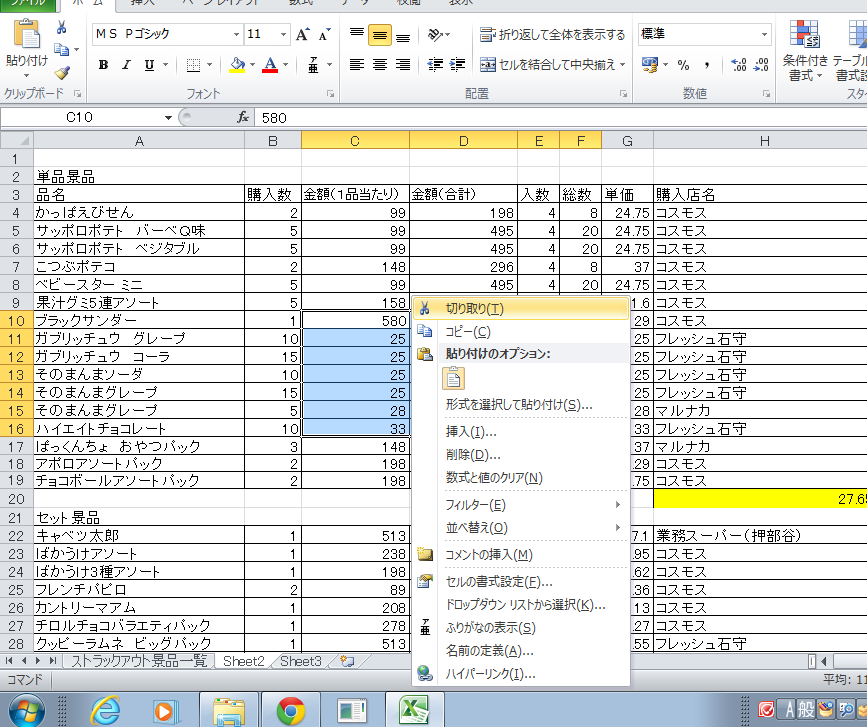Click the cell borders icon

tap(194, 65)
